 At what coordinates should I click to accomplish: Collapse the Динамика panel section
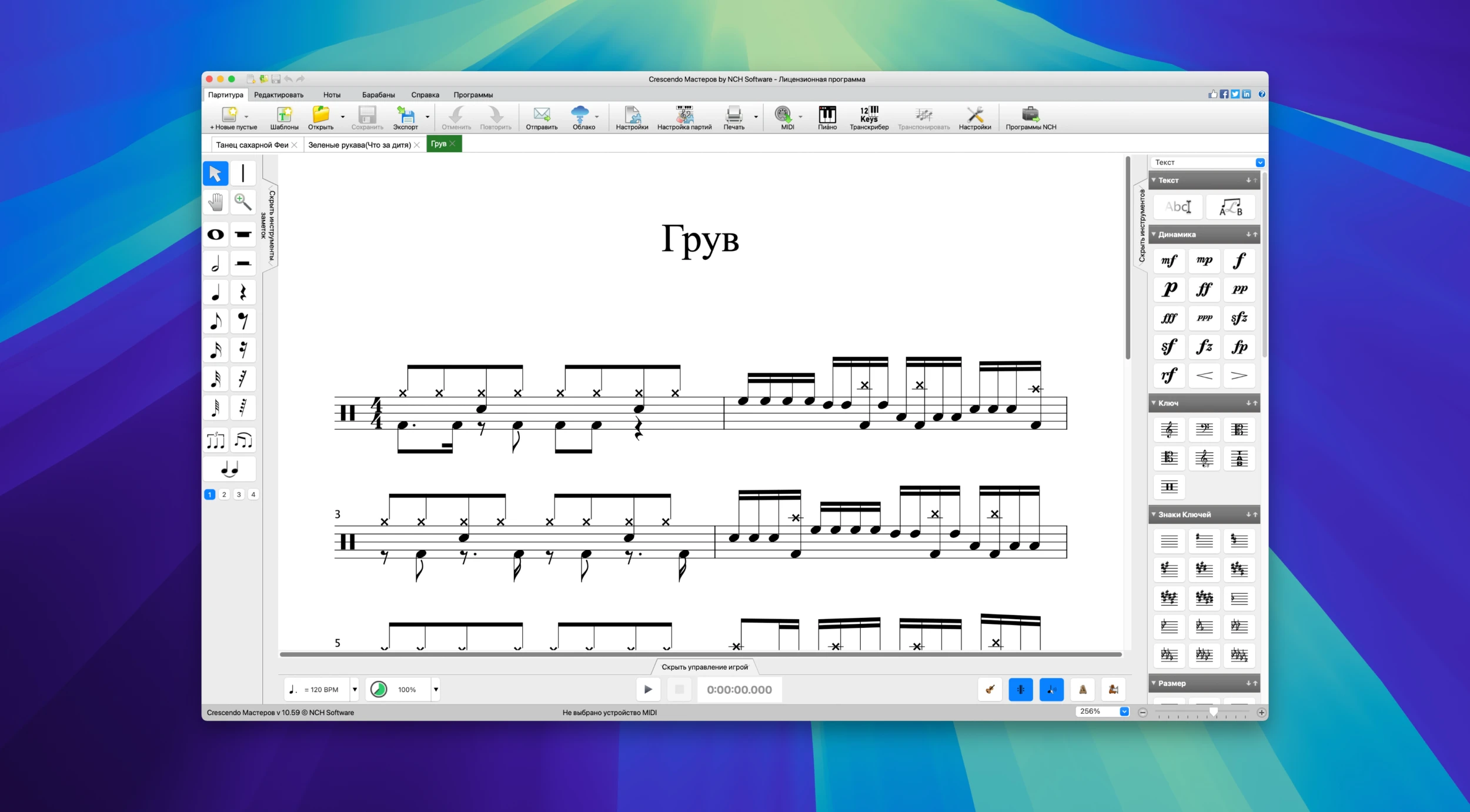click(1154, 234)
